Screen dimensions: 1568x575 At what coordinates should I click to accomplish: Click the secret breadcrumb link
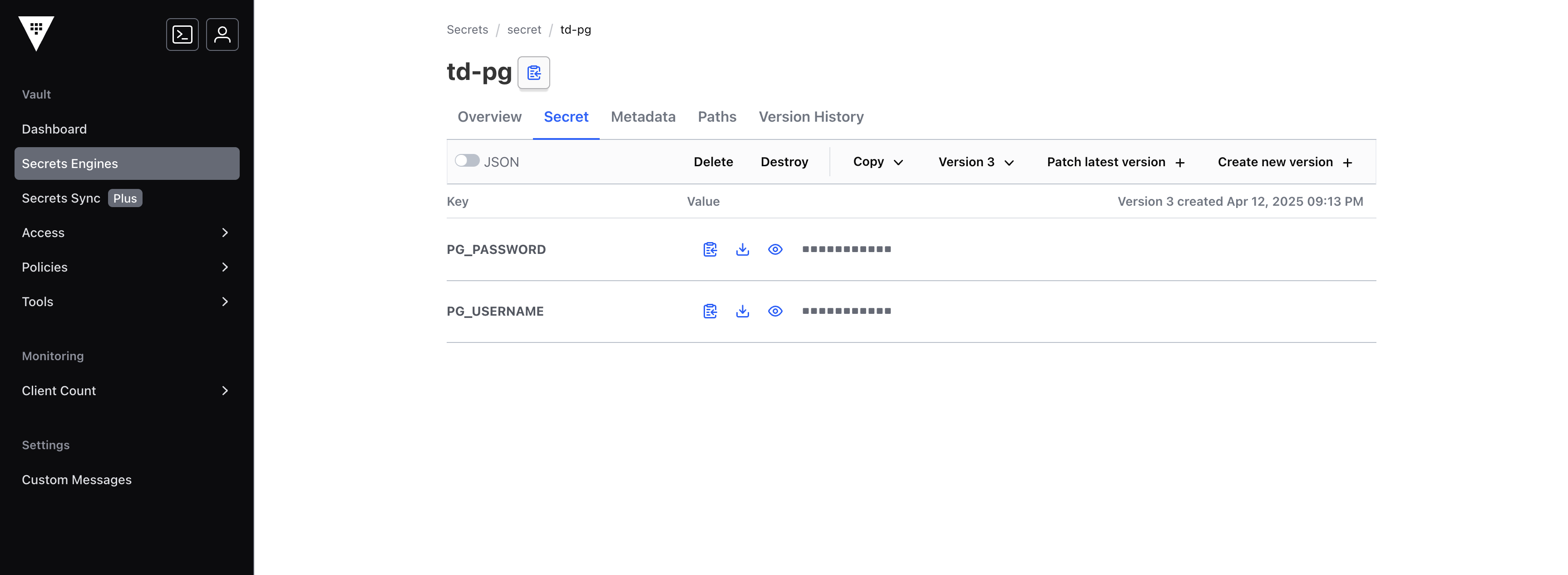(523, 30)
